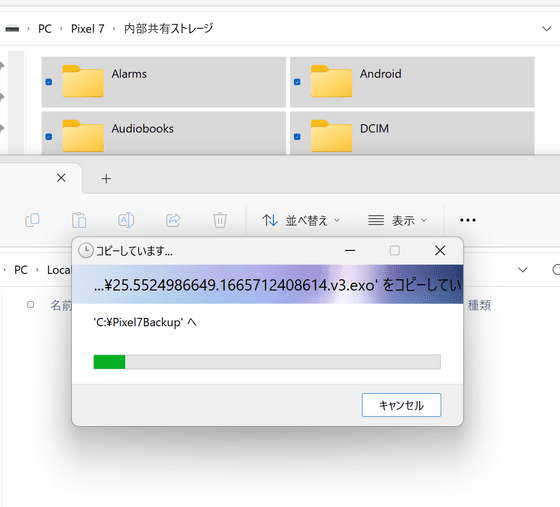Click drive icon at address bar start
This screenshot has height=507, width=560.
(x=12, y=29)
